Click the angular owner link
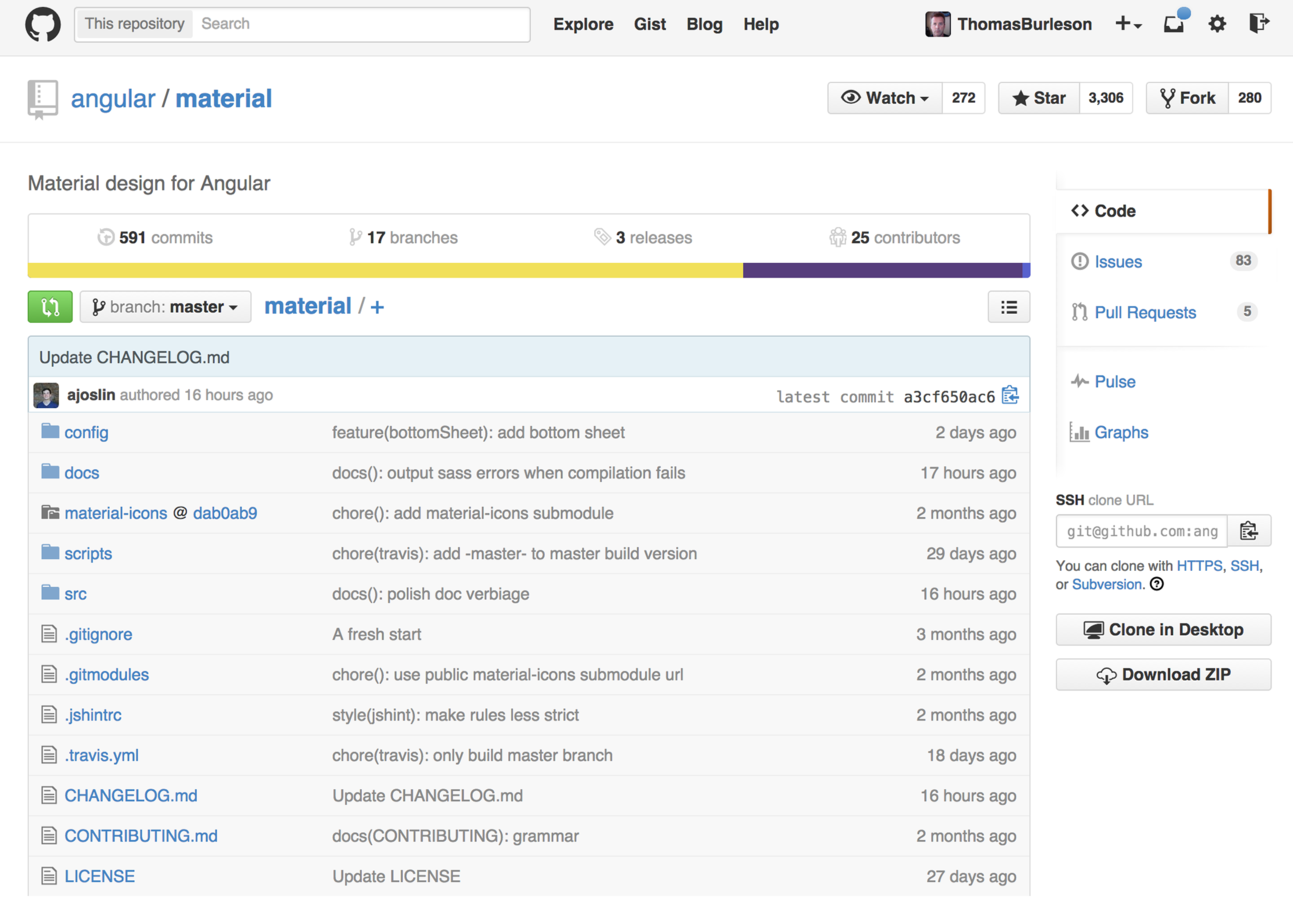The width and height of the screenshot is (1293, 900). [113, 99]
